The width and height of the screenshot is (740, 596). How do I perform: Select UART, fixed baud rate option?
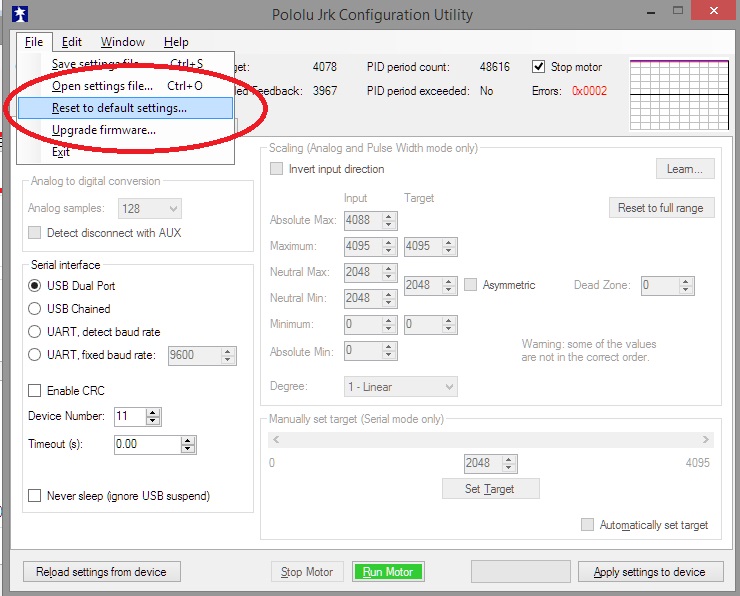coord(34,354)
